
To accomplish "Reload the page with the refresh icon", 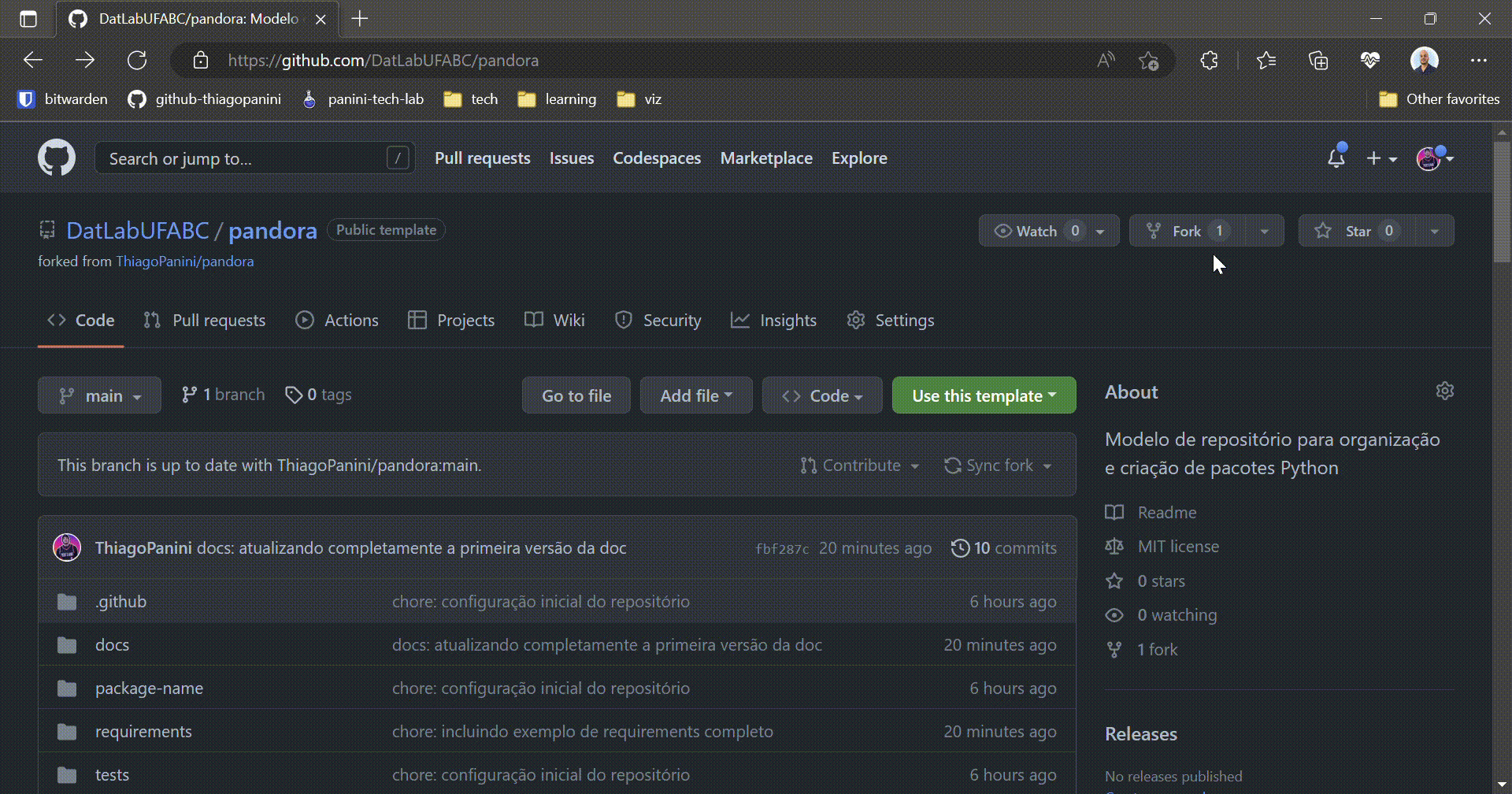I will pos(137,60).
